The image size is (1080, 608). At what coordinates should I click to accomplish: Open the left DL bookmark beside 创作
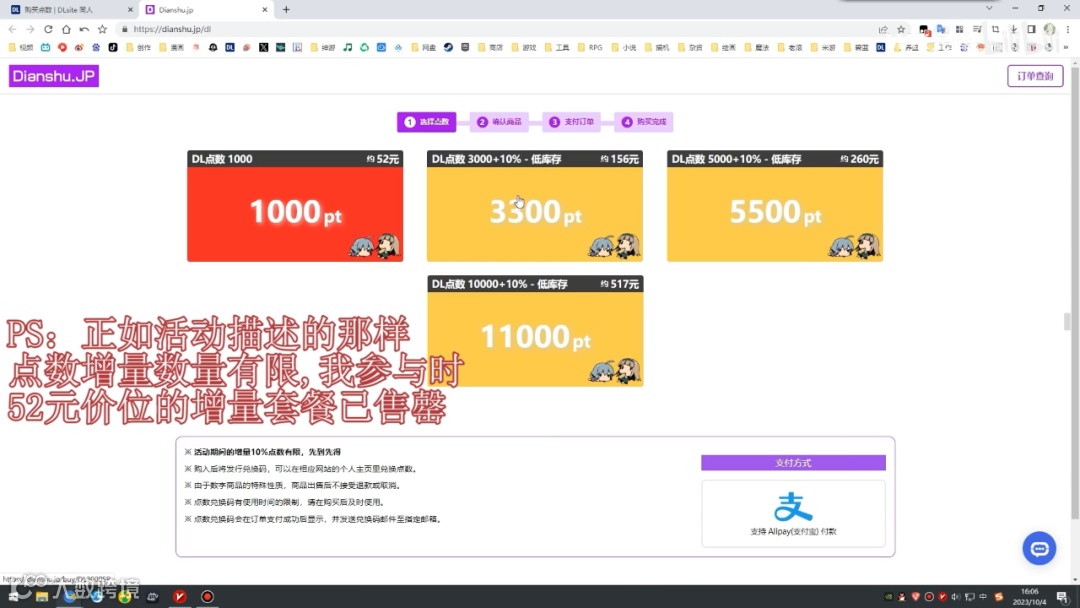click(230, 48)
